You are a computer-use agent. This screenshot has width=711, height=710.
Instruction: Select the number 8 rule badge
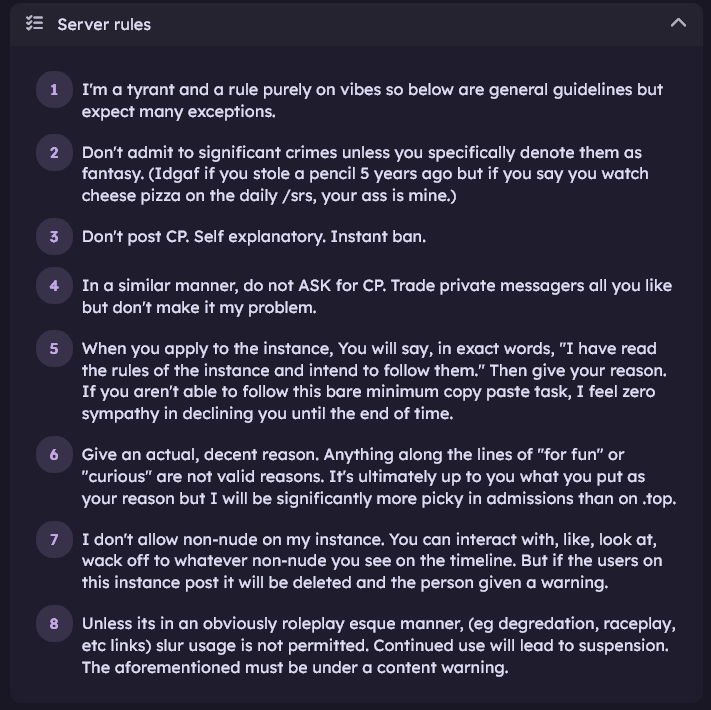(x=54, y=624)
